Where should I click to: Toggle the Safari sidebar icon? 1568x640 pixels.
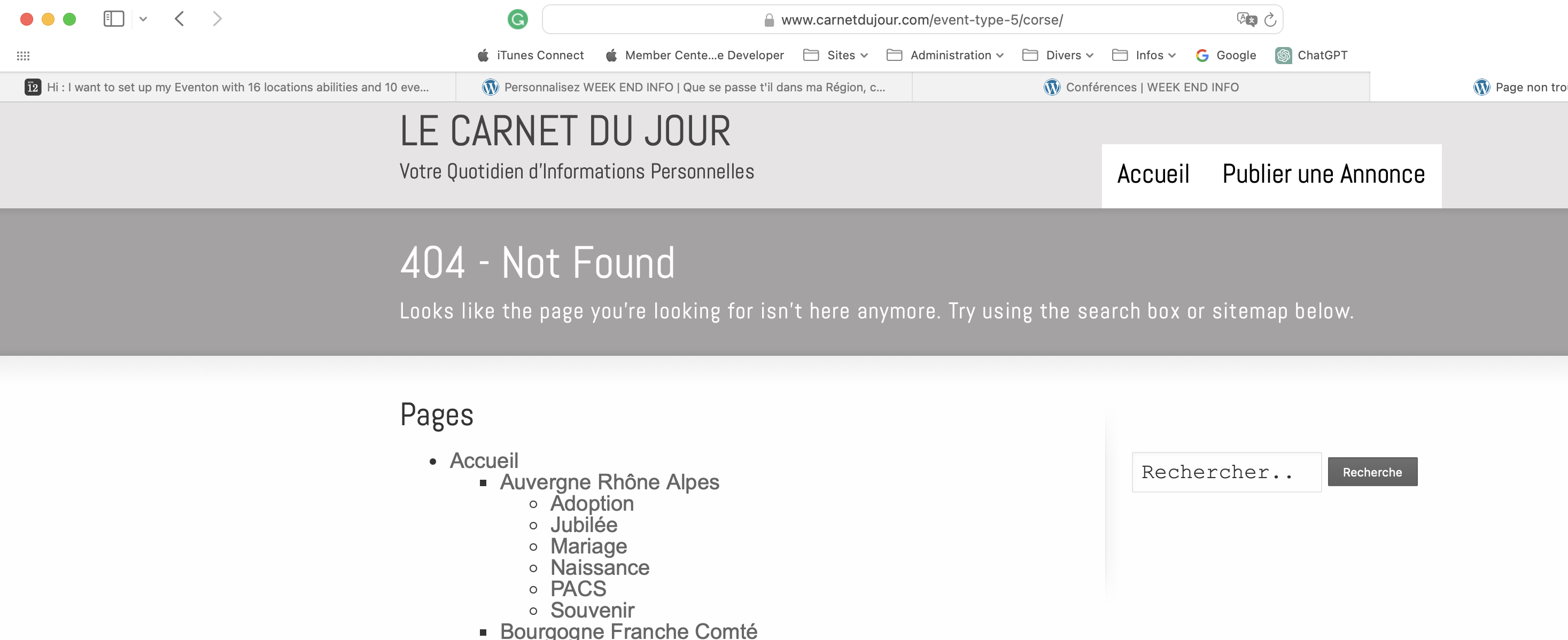click(x=114, y=19)
